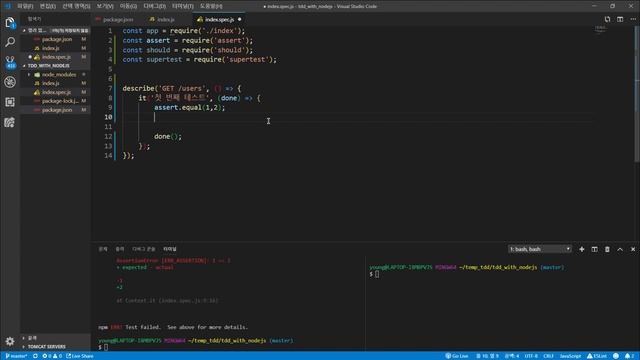
Task: Open ESLint status in status bar
Action: (597, 356)
